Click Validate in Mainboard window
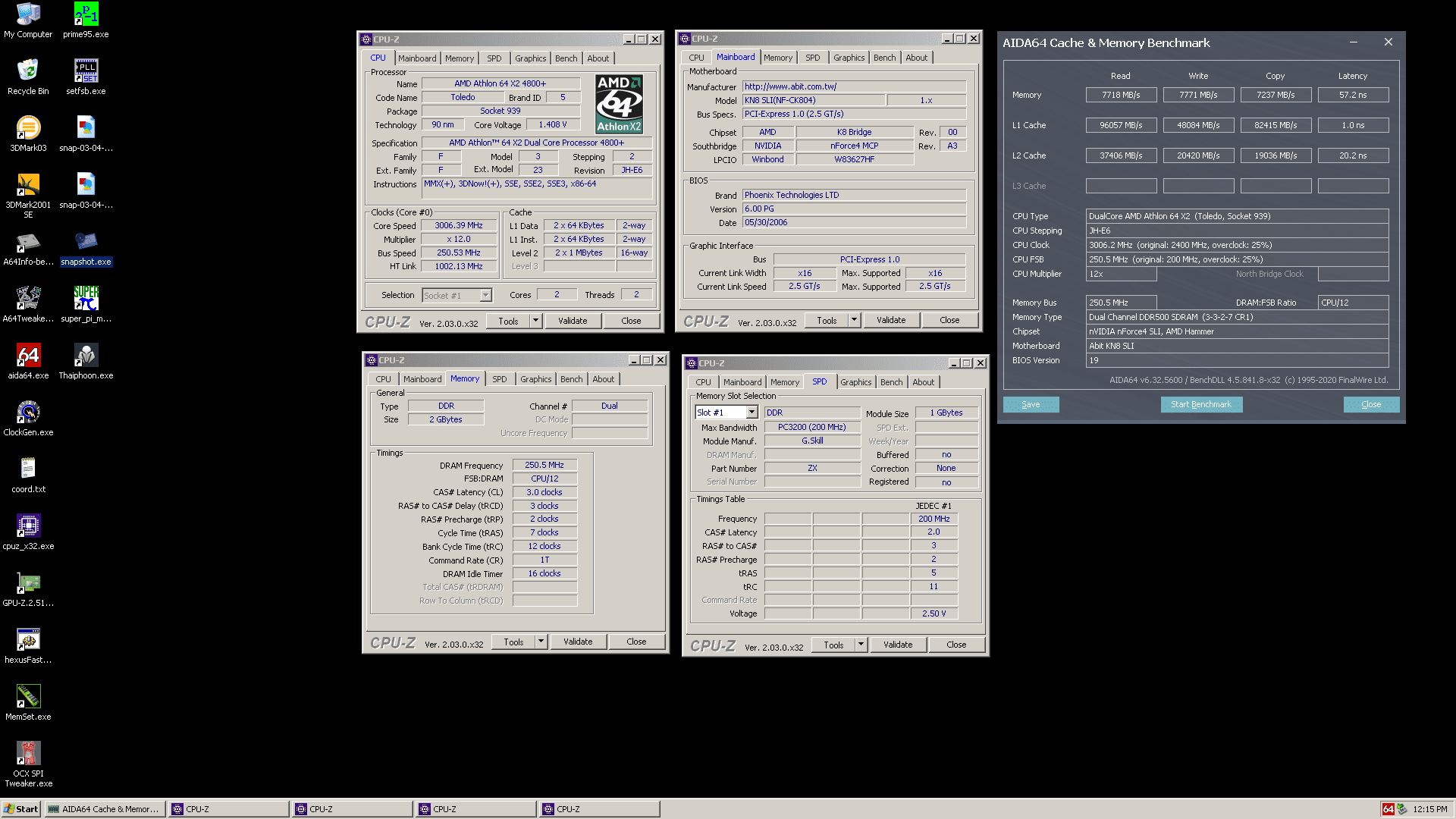The image size is (1456, 819). tap(891, 320)
